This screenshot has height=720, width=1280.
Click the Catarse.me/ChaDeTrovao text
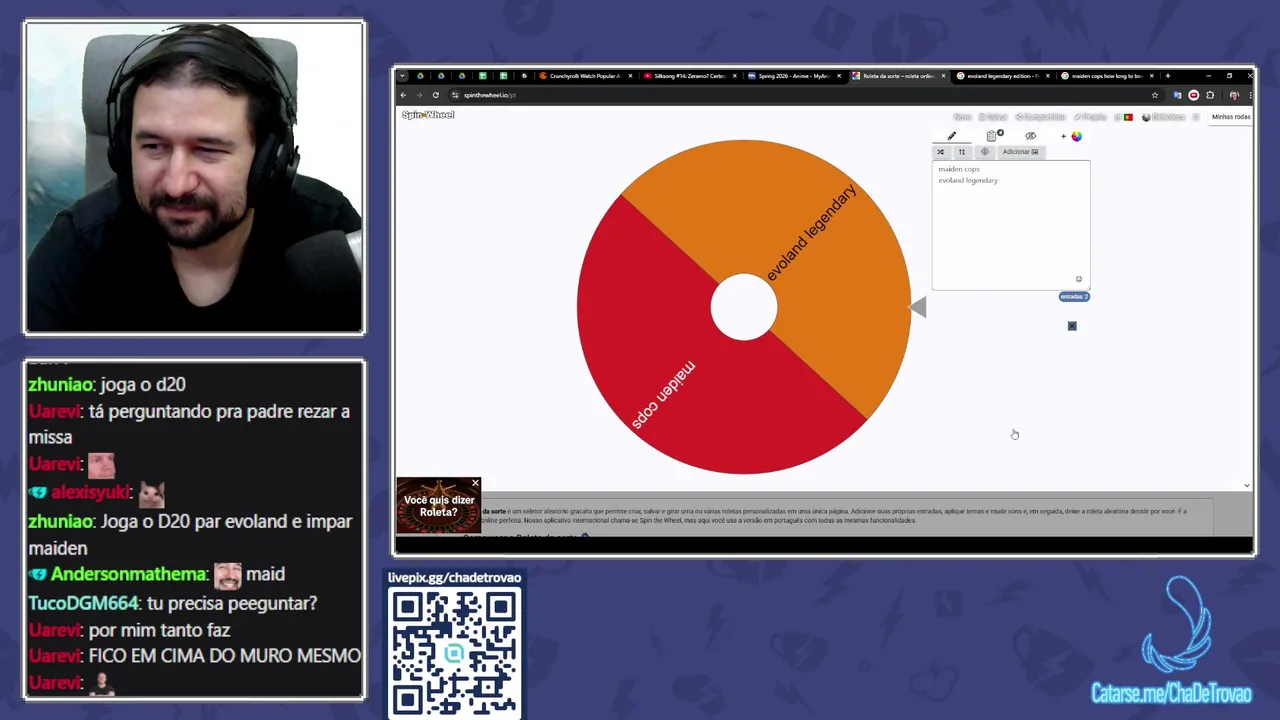(1171, 694)
